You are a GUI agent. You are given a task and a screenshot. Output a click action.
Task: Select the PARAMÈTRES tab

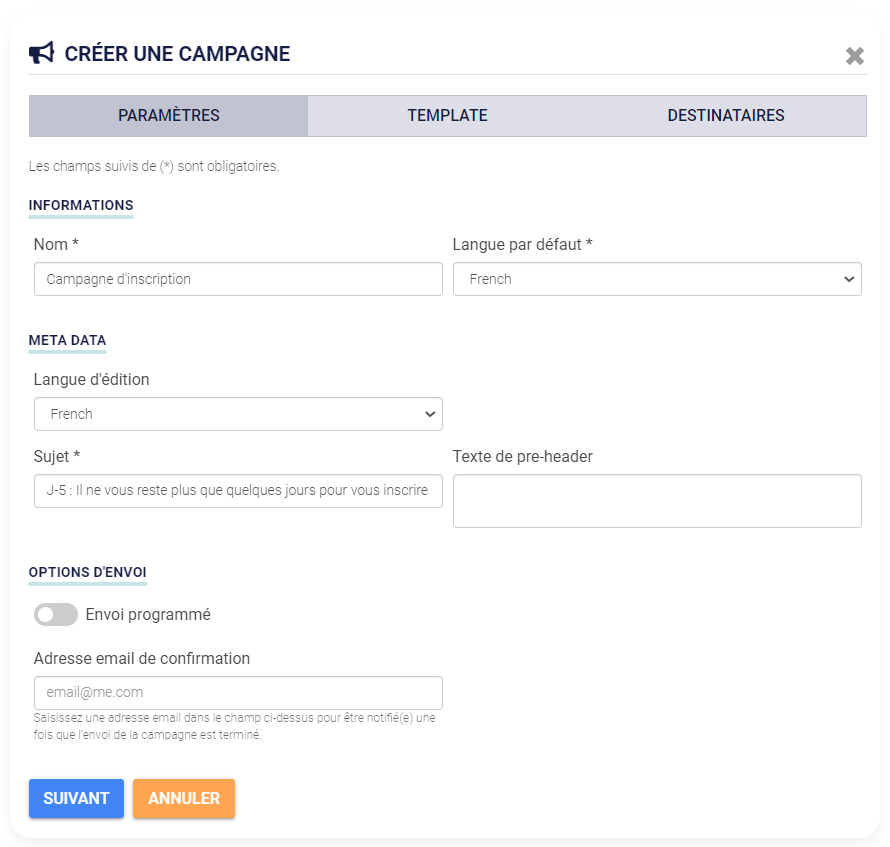(169, 116)
